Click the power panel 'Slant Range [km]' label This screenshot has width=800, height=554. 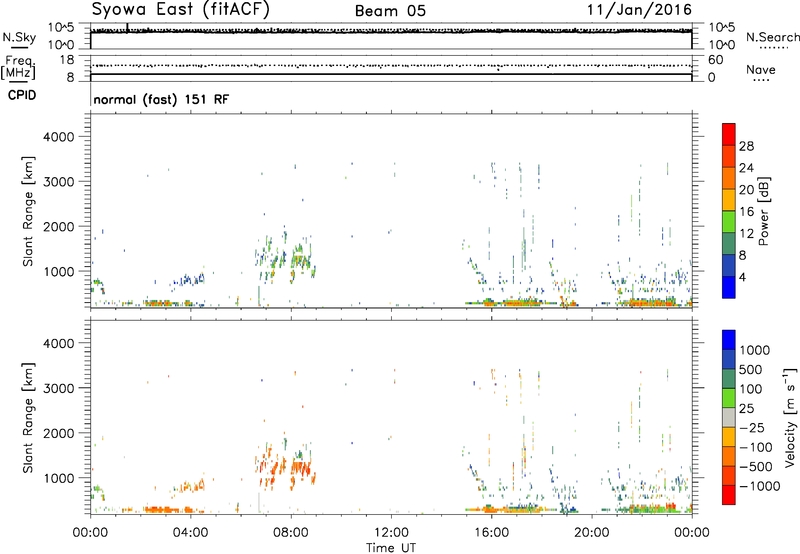(28, 211)
